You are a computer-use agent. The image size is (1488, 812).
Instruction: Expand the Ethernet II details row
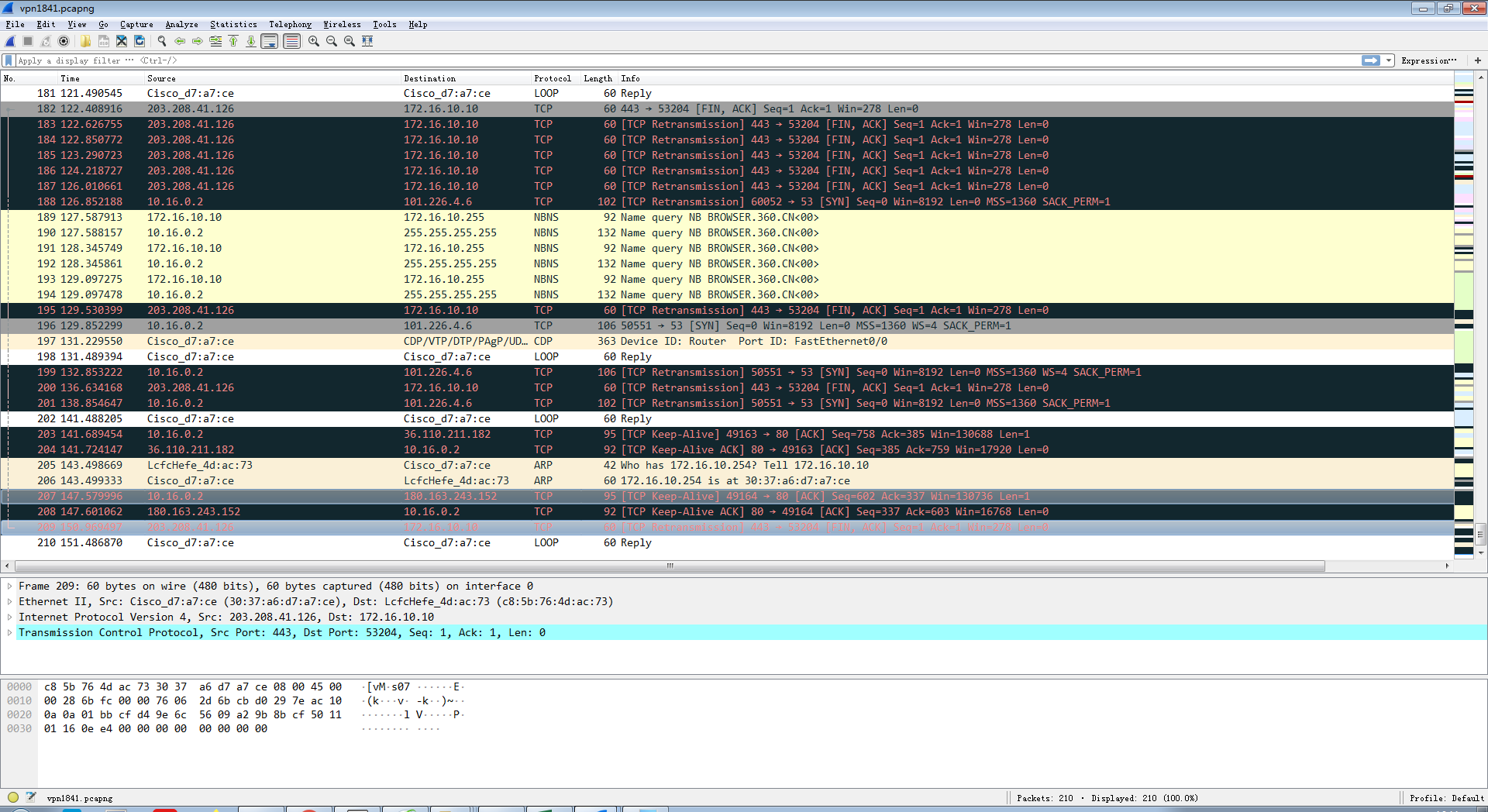click(x=9, y=602)
